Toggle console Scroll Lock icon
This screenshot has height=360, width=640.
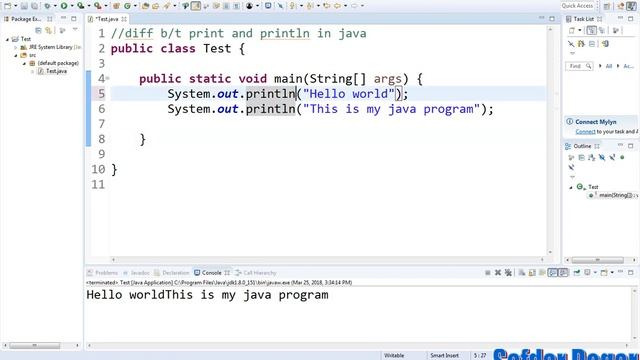point(532,273)
